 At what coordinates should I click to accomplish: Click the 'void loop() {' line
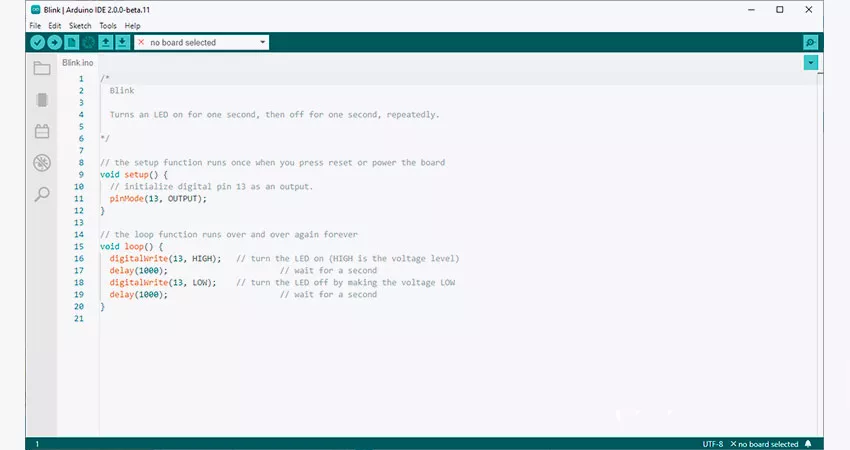pyautogui.click(x=131, y=247)
